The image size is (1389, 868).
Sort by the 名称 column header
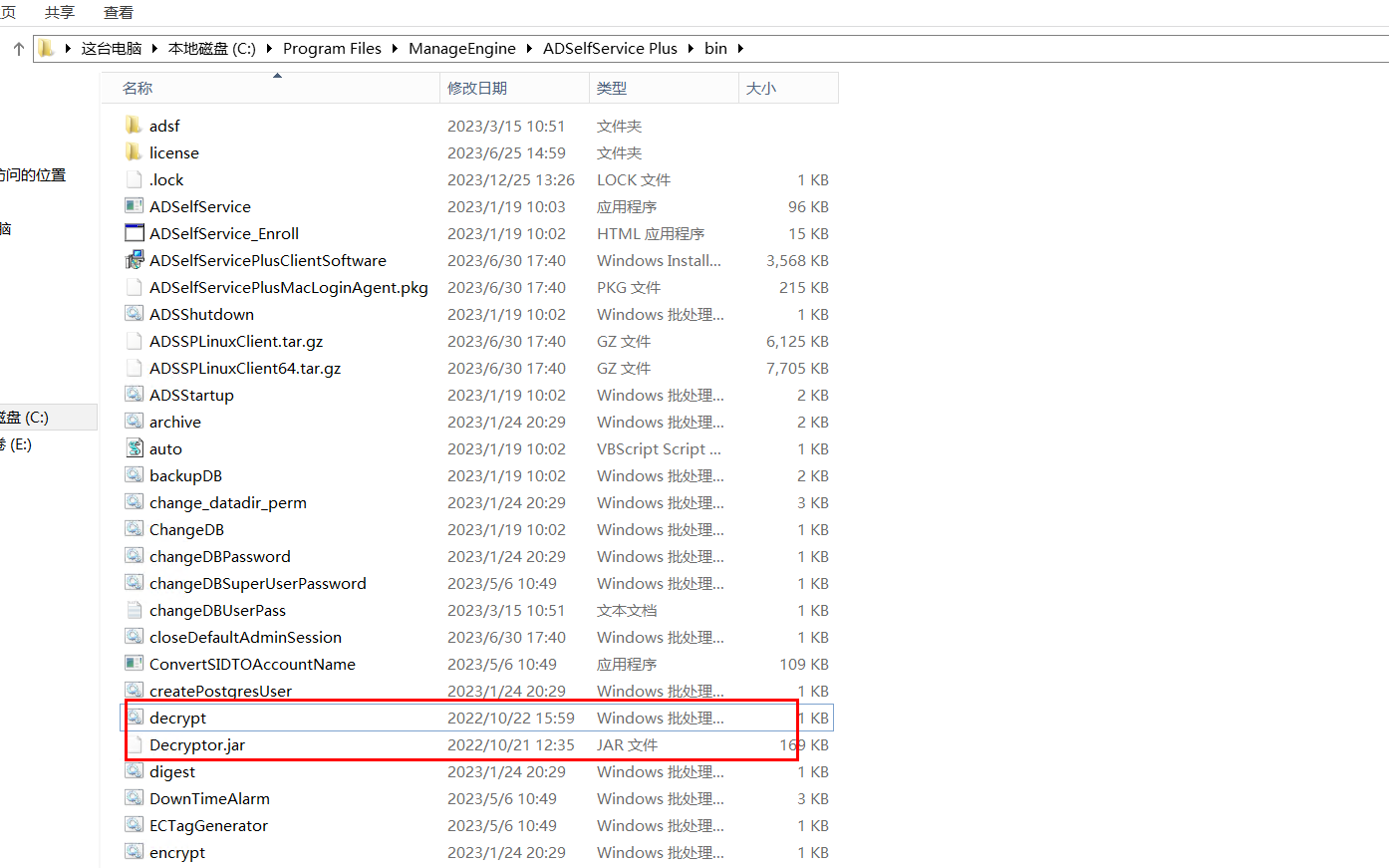tap(270, 88)
